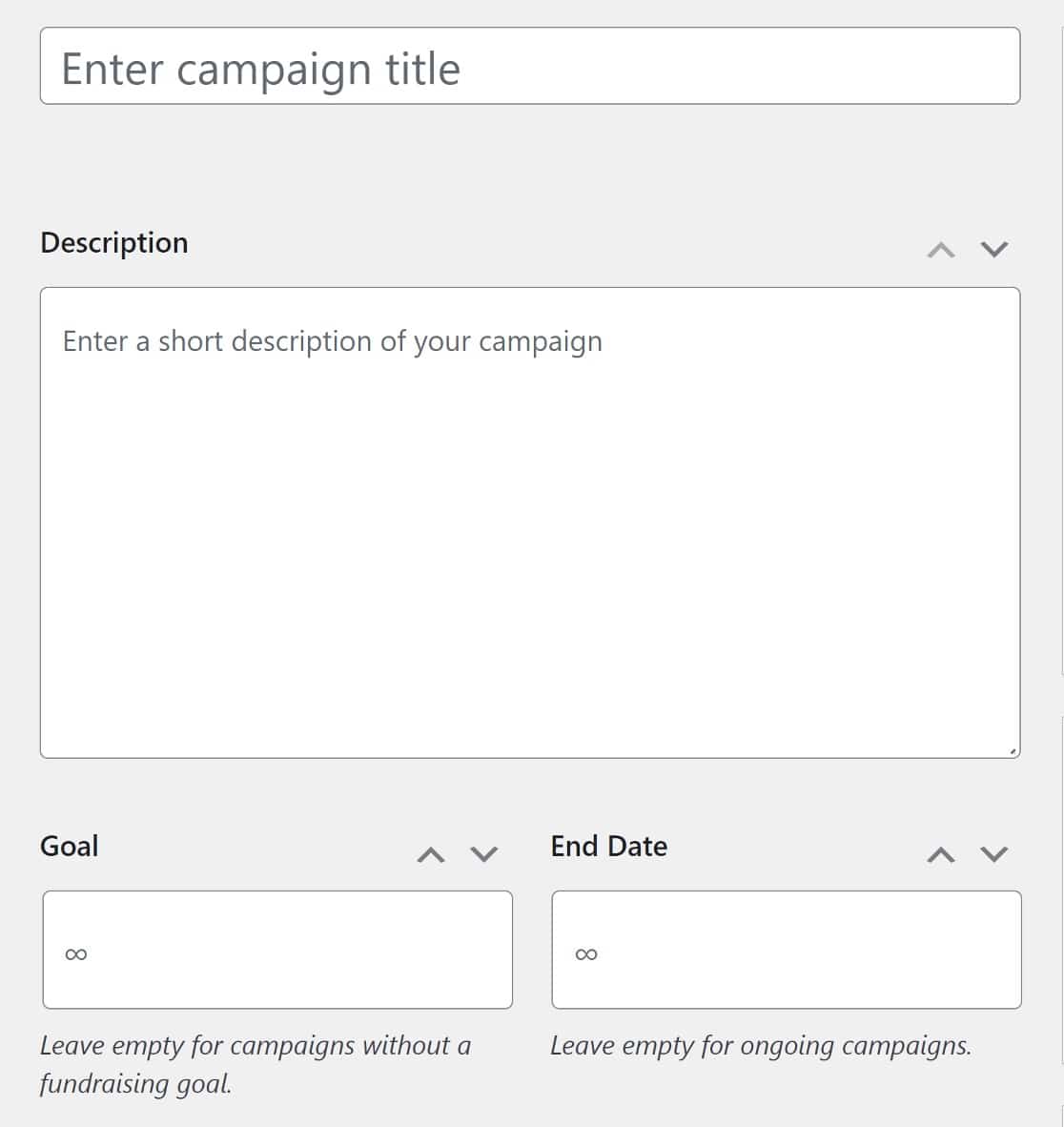Click the infinity symbol in the Goal field
Image resolution: width=1064 pixels, height=1127 pixels.
pyautogui.click(x=76, y=954)
